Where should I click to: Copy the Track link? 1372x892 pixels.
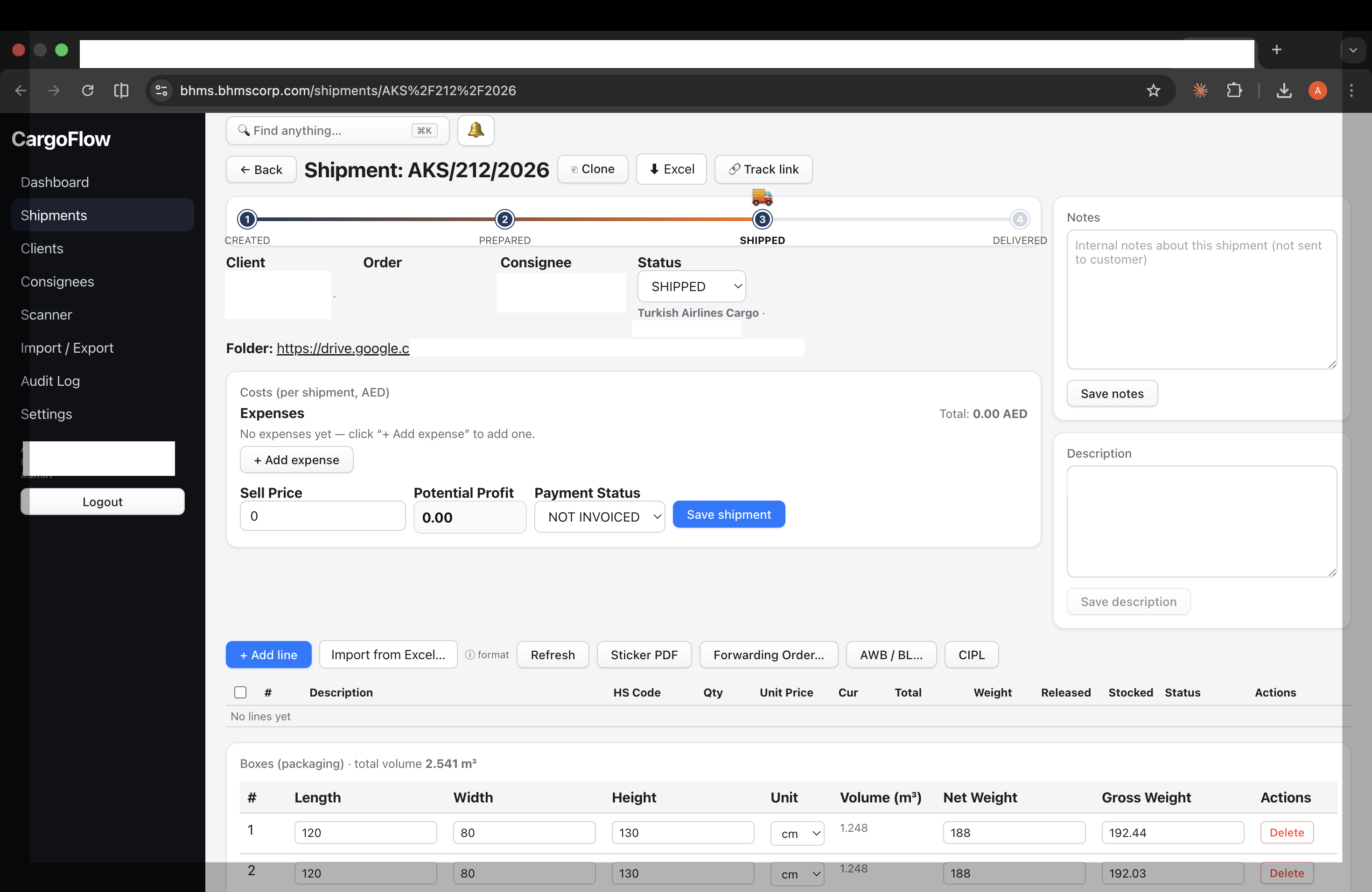point(763,169)
